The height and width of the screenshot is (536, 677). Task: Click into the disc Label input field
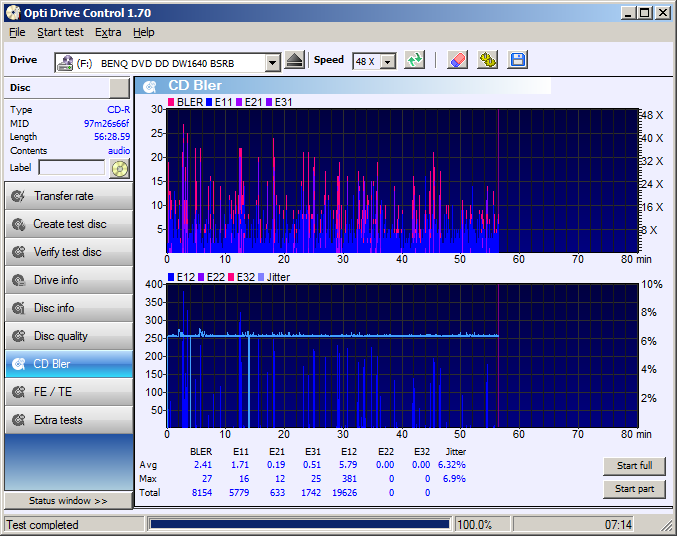coord(72,168)
